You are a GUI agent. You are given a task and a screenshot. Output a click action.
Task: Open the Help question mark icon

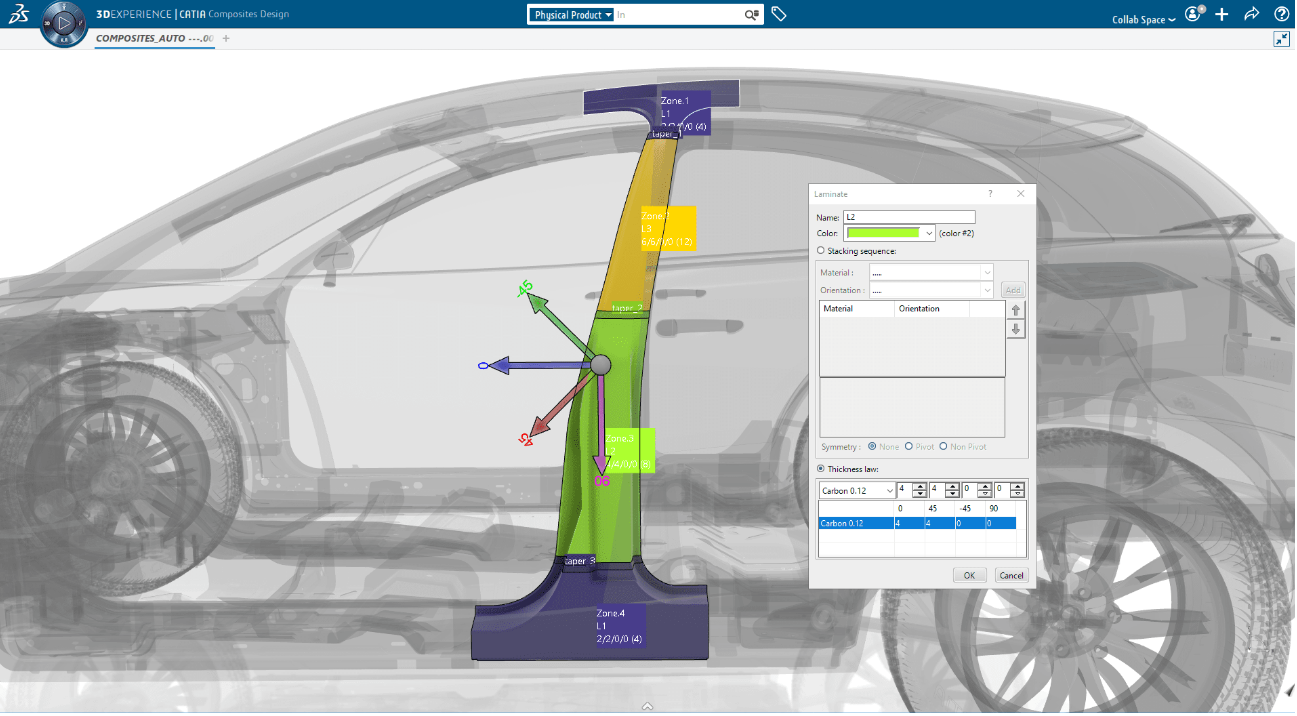[1281, 15]
